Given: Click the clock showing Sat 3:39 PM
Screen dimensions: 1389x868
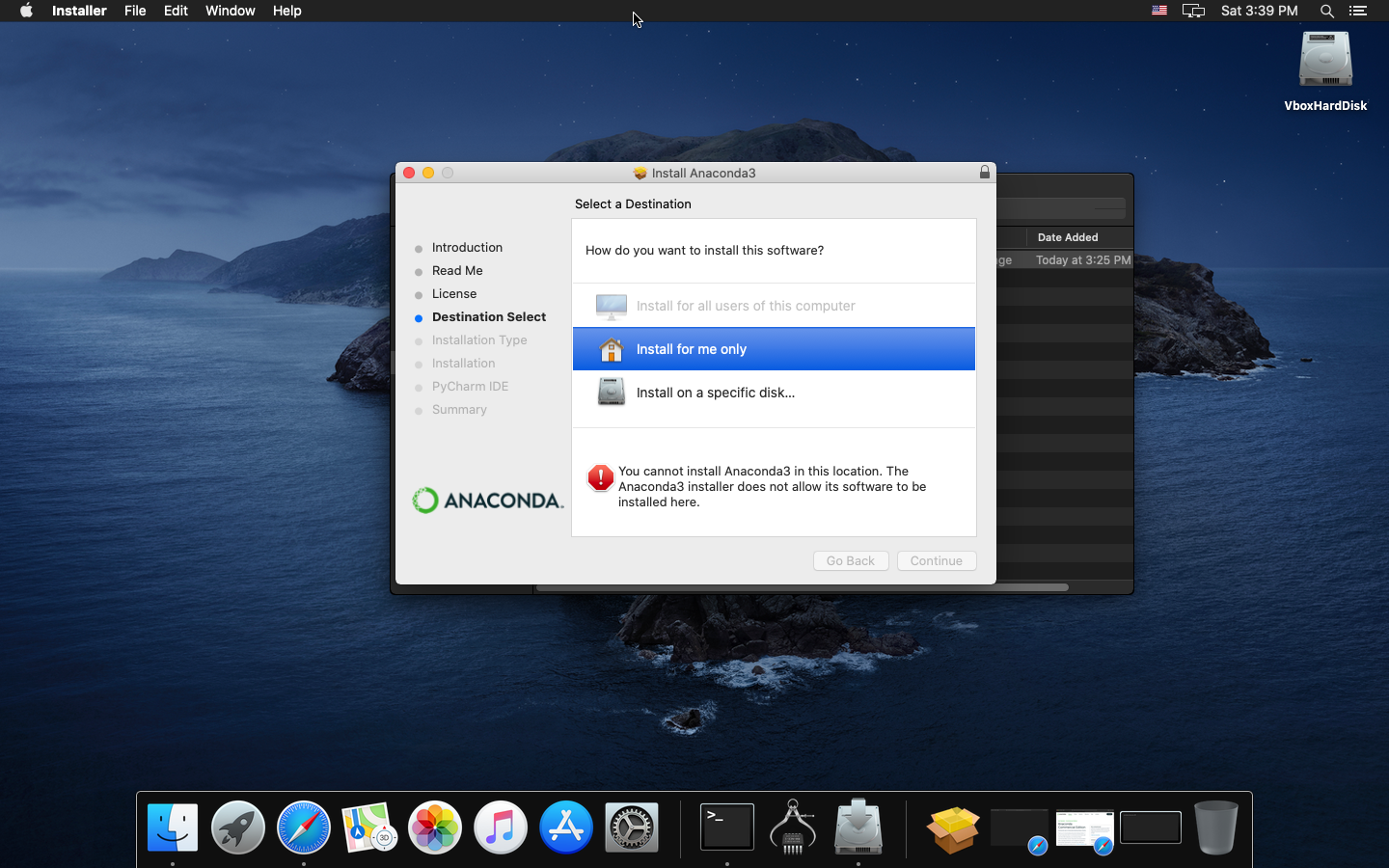Looking at the screenshot, I should pyautogui.click(x=1260, y=11).
